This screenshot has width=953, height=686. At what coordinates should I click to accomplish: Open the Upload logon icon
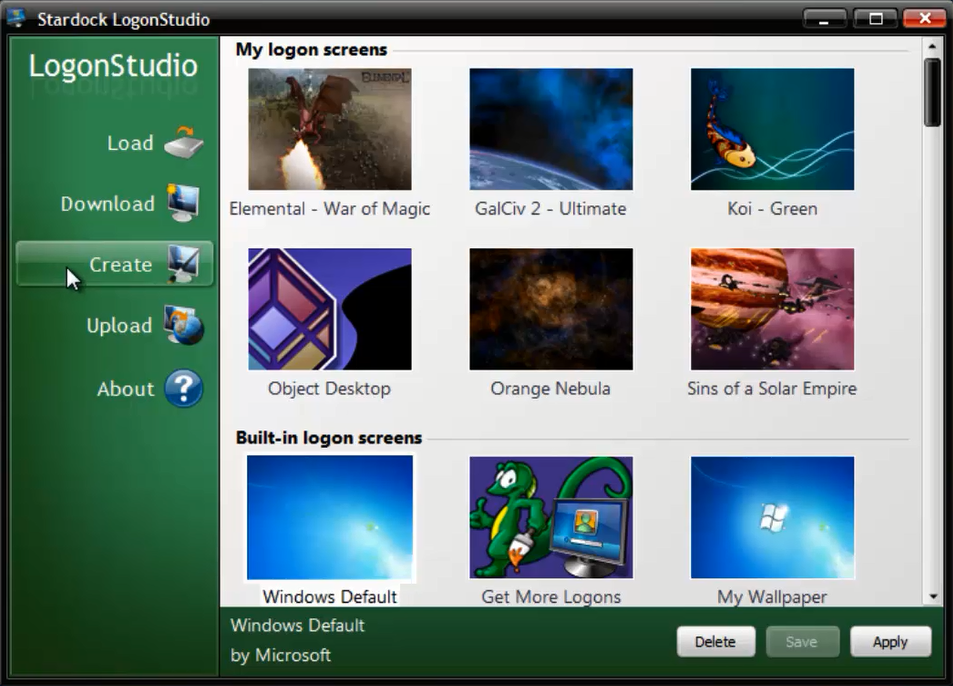pos(184,326)
